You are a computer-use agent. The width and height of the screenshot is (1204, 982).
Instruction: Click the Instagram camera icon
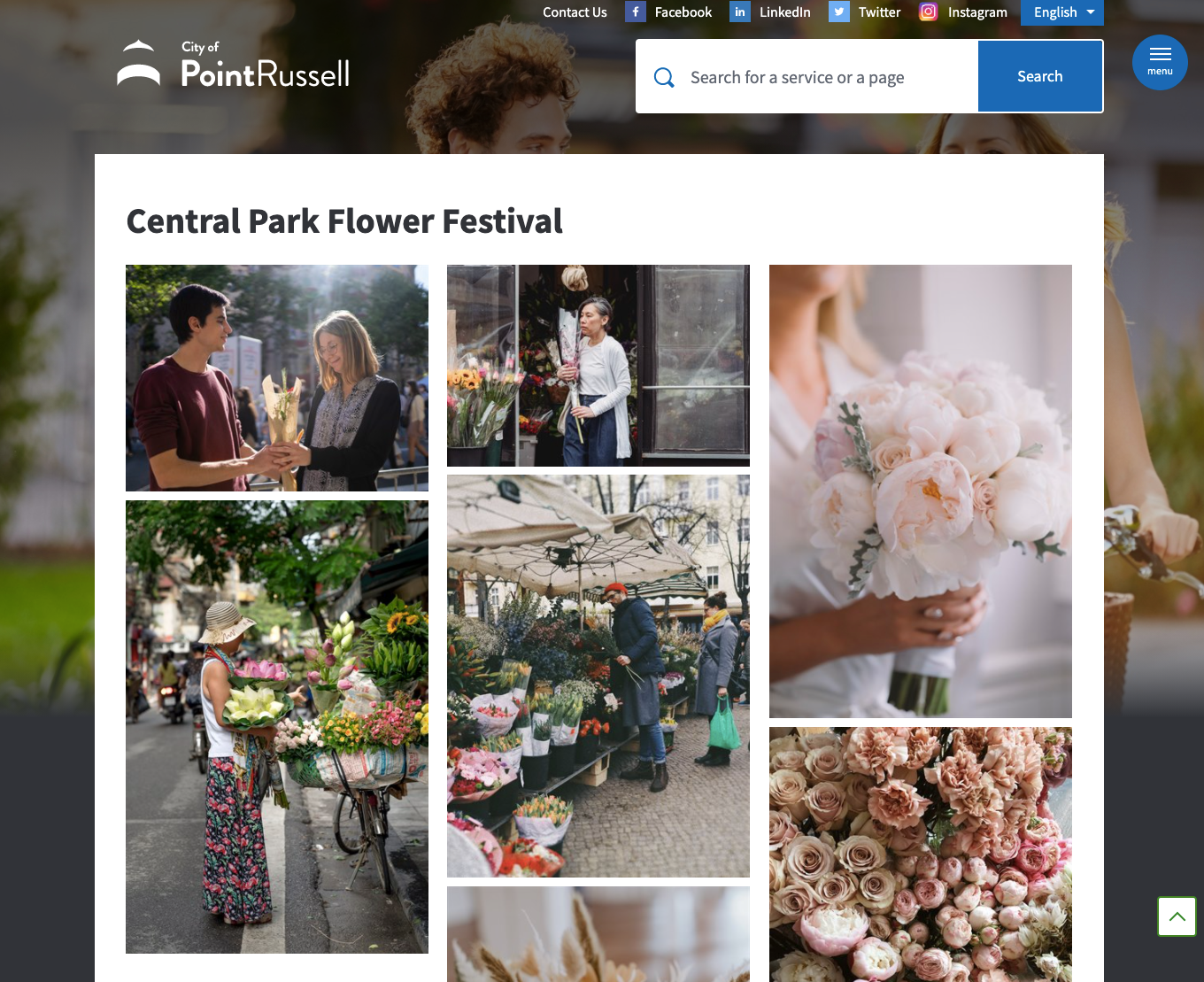point(929,12)
